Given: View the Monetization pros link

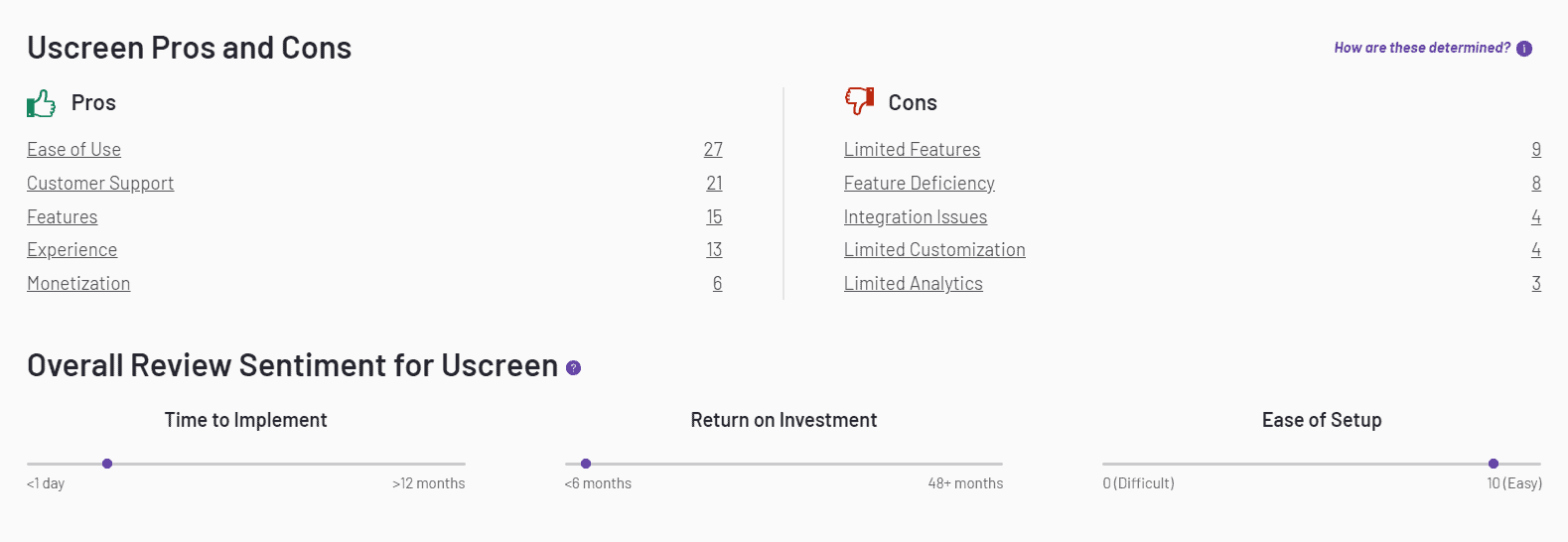Looking at the screenshot, I should tap(78, 284).
